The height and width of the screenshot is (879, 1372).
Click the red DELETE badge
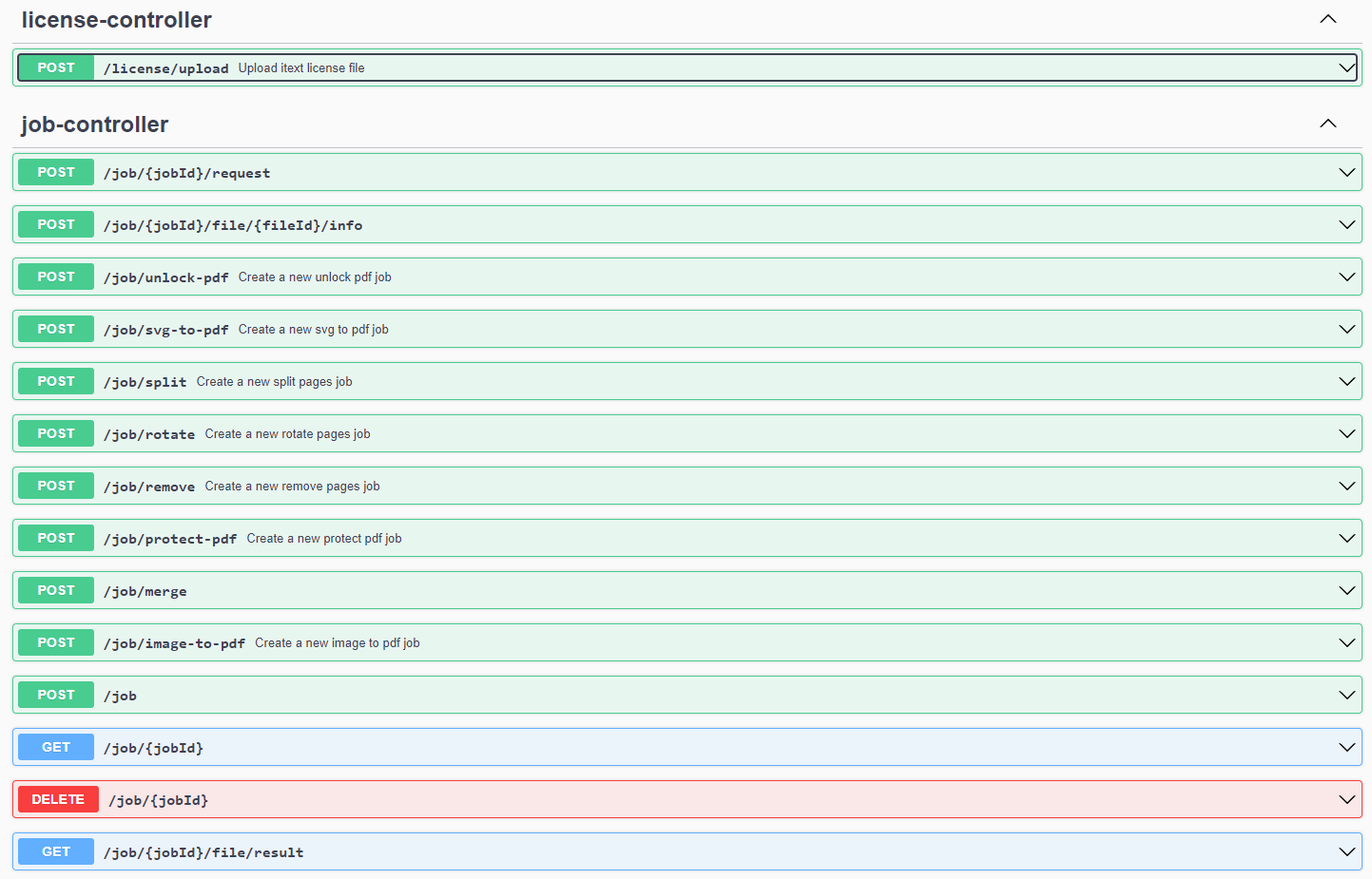tap(58, 800)
